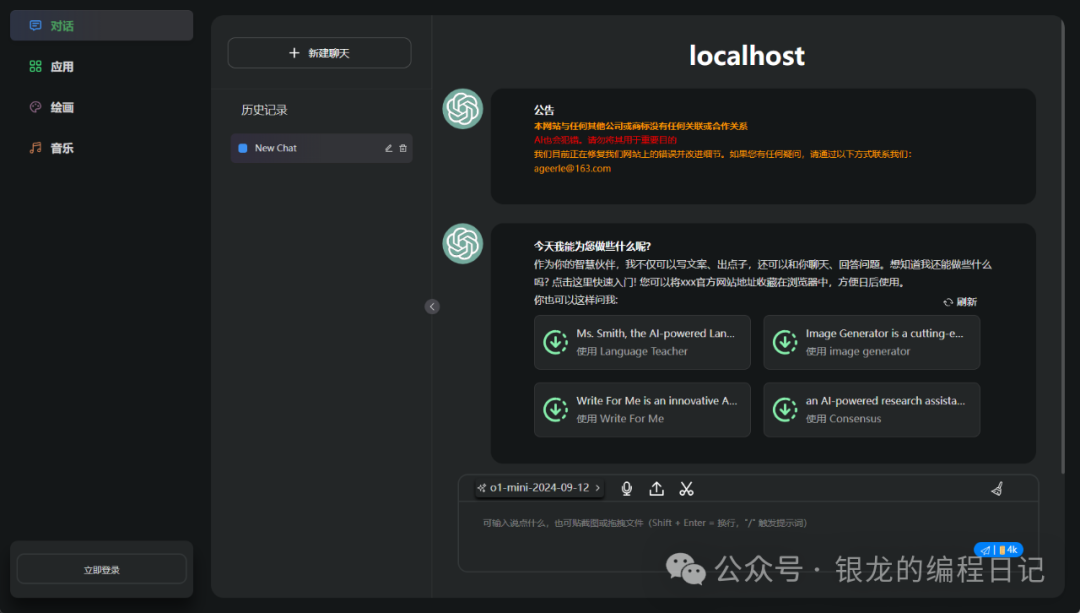
Task: Click the chat area vertical scrollbar
Action: pyautogui.click(x=1063, y=248)
